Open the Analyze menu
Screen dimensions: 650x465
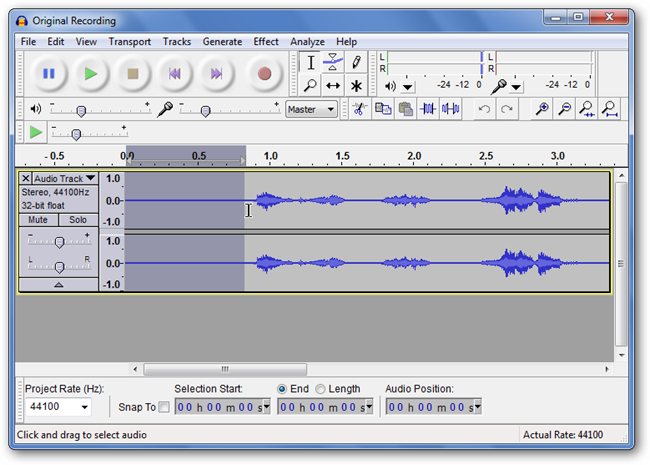307,42
